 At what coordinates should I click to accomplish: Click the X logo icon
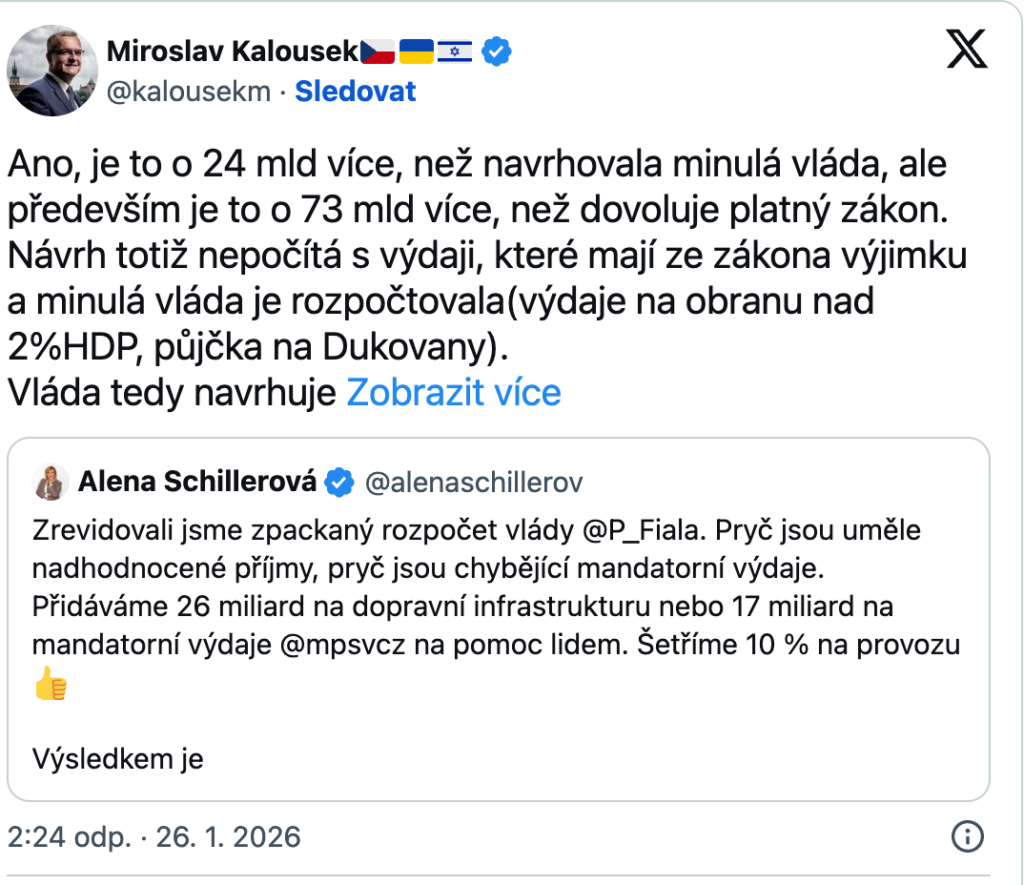click(966, 49)
